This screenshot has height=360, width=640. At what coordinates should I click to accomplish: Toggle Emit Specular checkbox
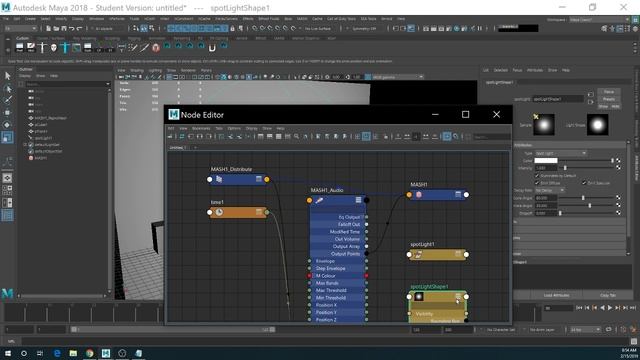(584, 183)
